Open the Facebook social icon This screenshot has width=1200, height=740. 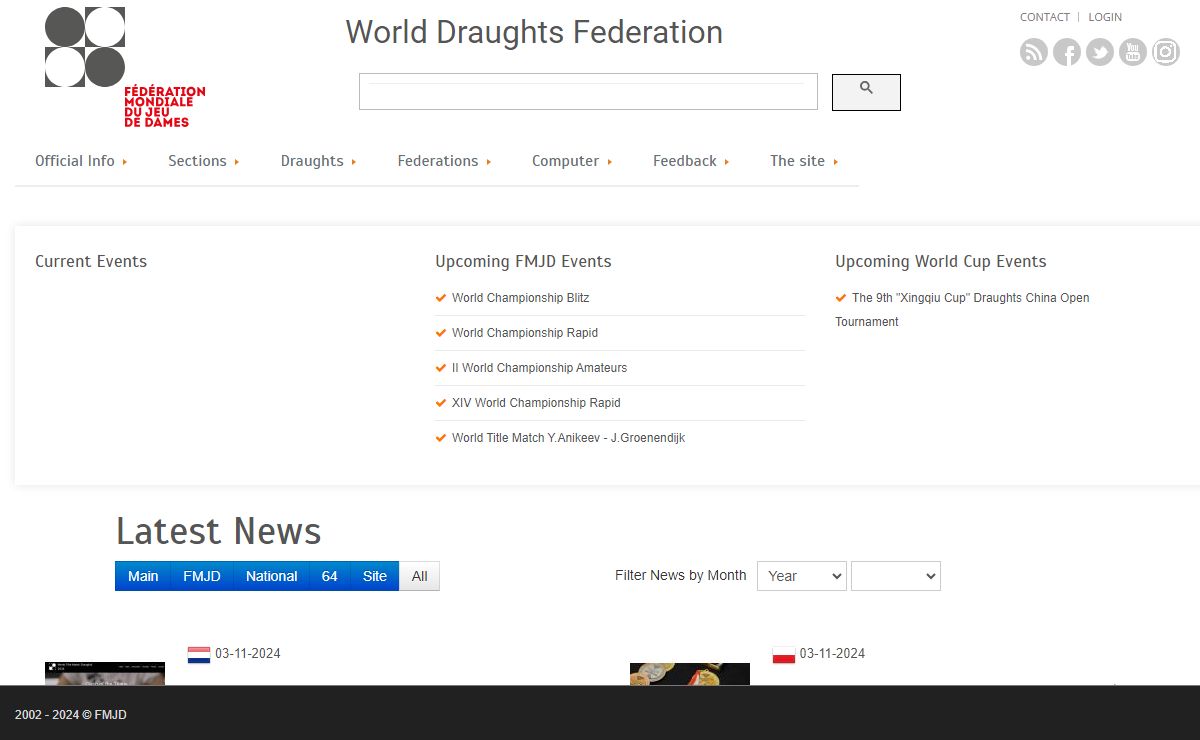pos(1067,52)
